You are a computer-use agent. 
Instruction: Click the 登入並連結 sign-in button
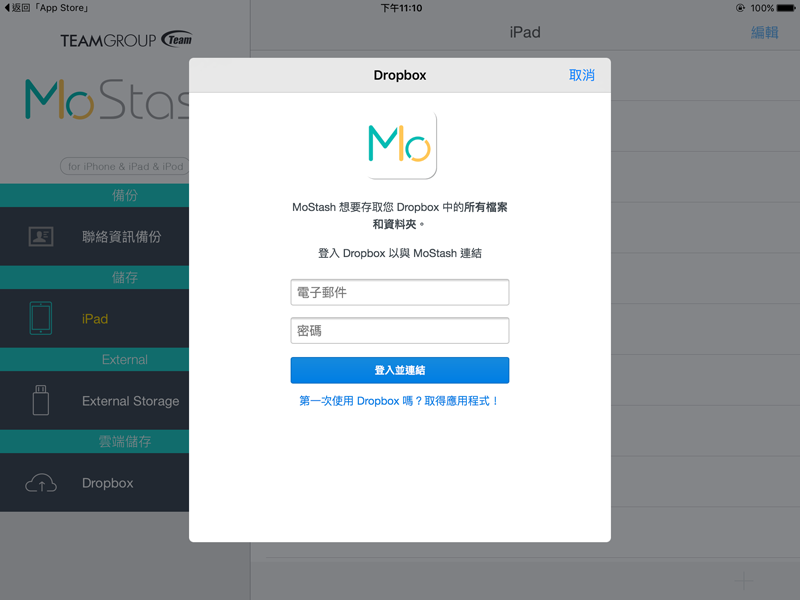(400, 370)
